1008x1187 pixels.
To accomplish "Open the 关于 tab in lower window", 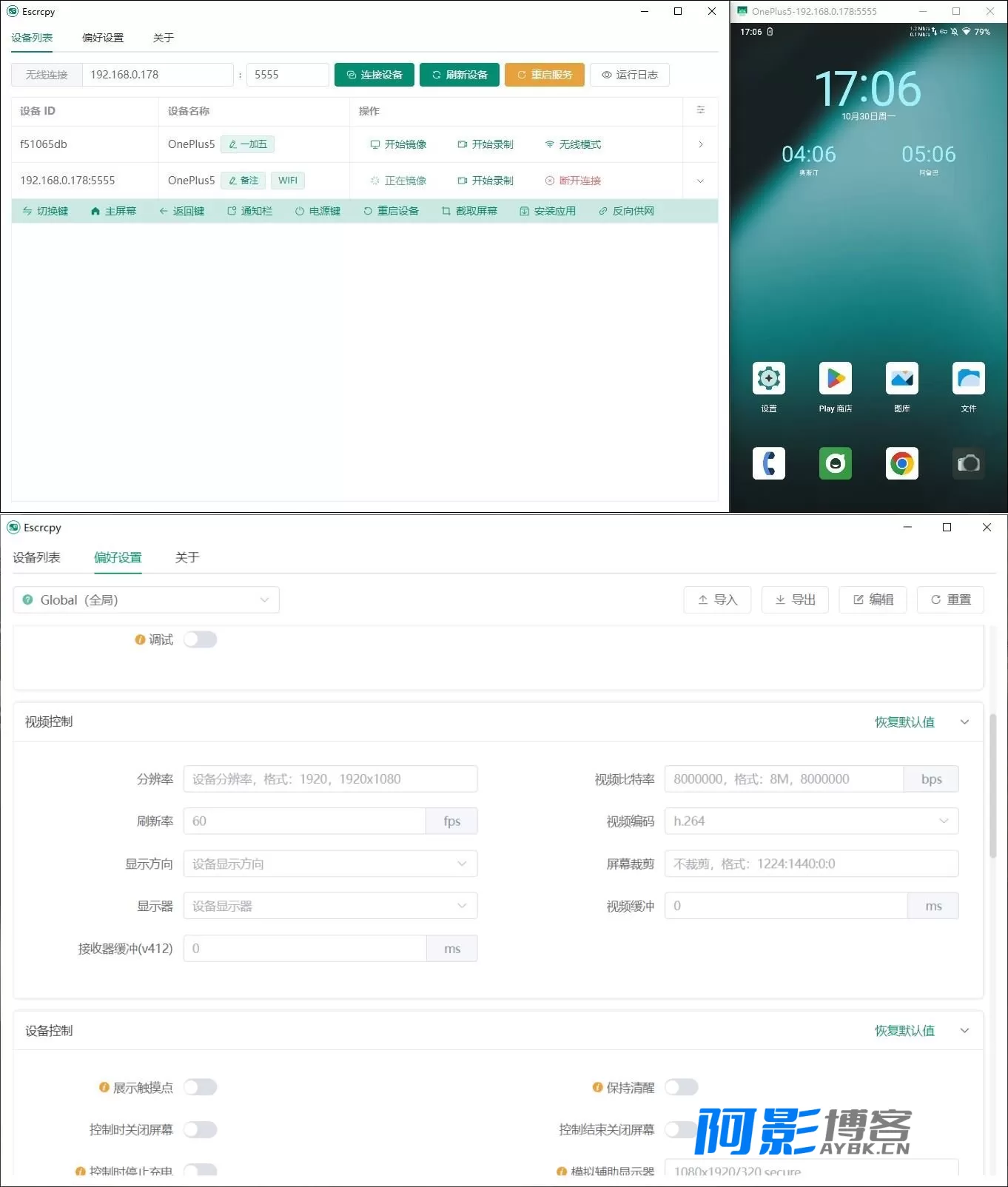I will pyautogui.click(x=187, y=558).
